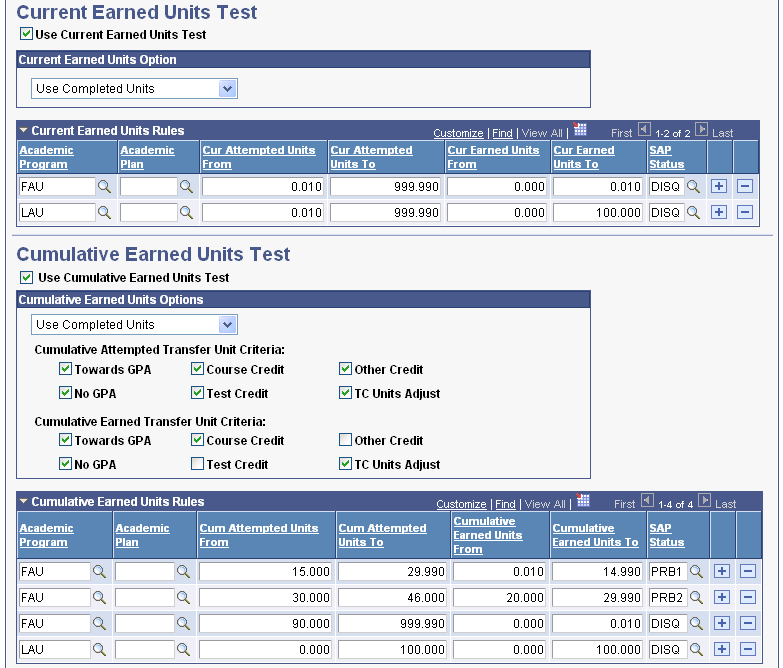Add row after current LAU rule
Screen dimensions: 783x668
tap(719, 212)
